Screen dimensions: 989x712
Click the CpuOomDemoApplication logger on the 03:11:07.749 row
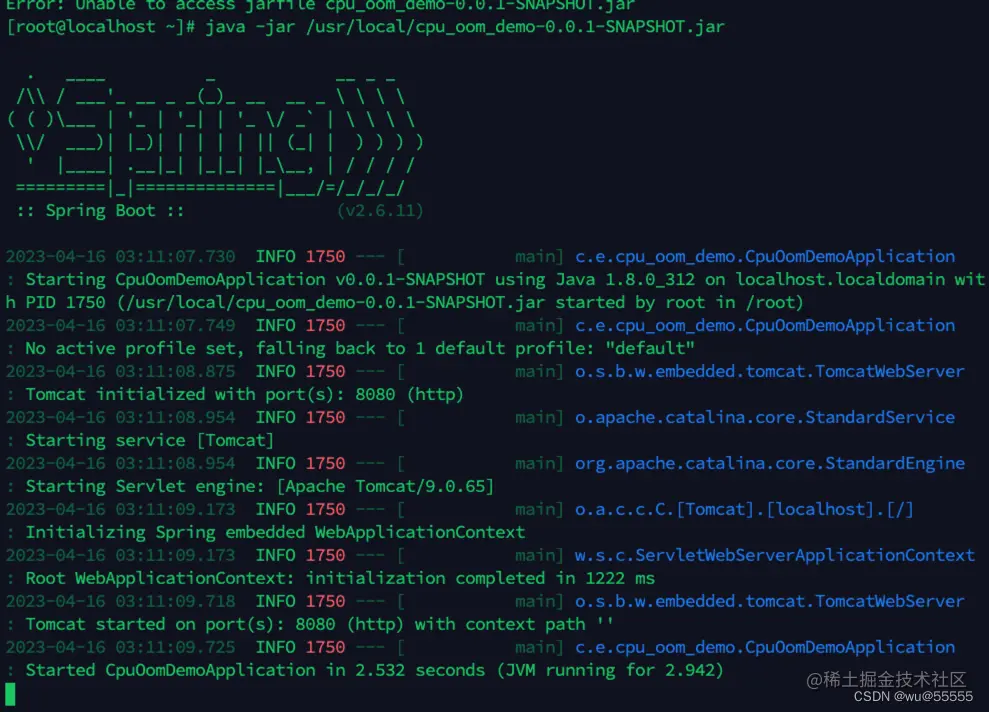pos(765,325)
